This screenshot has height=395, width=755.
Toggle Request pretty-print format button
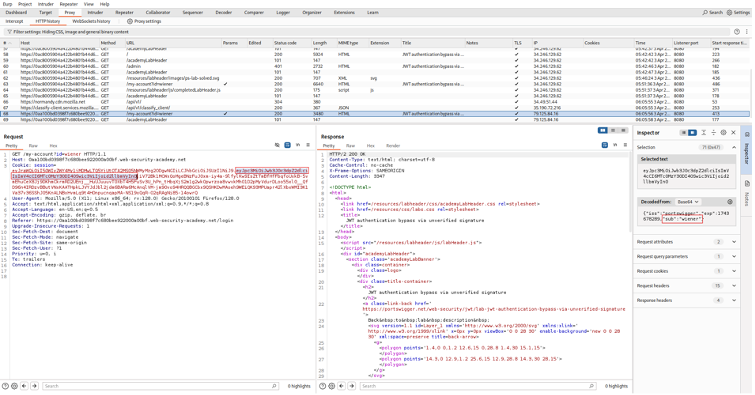(x=287, y=145)
